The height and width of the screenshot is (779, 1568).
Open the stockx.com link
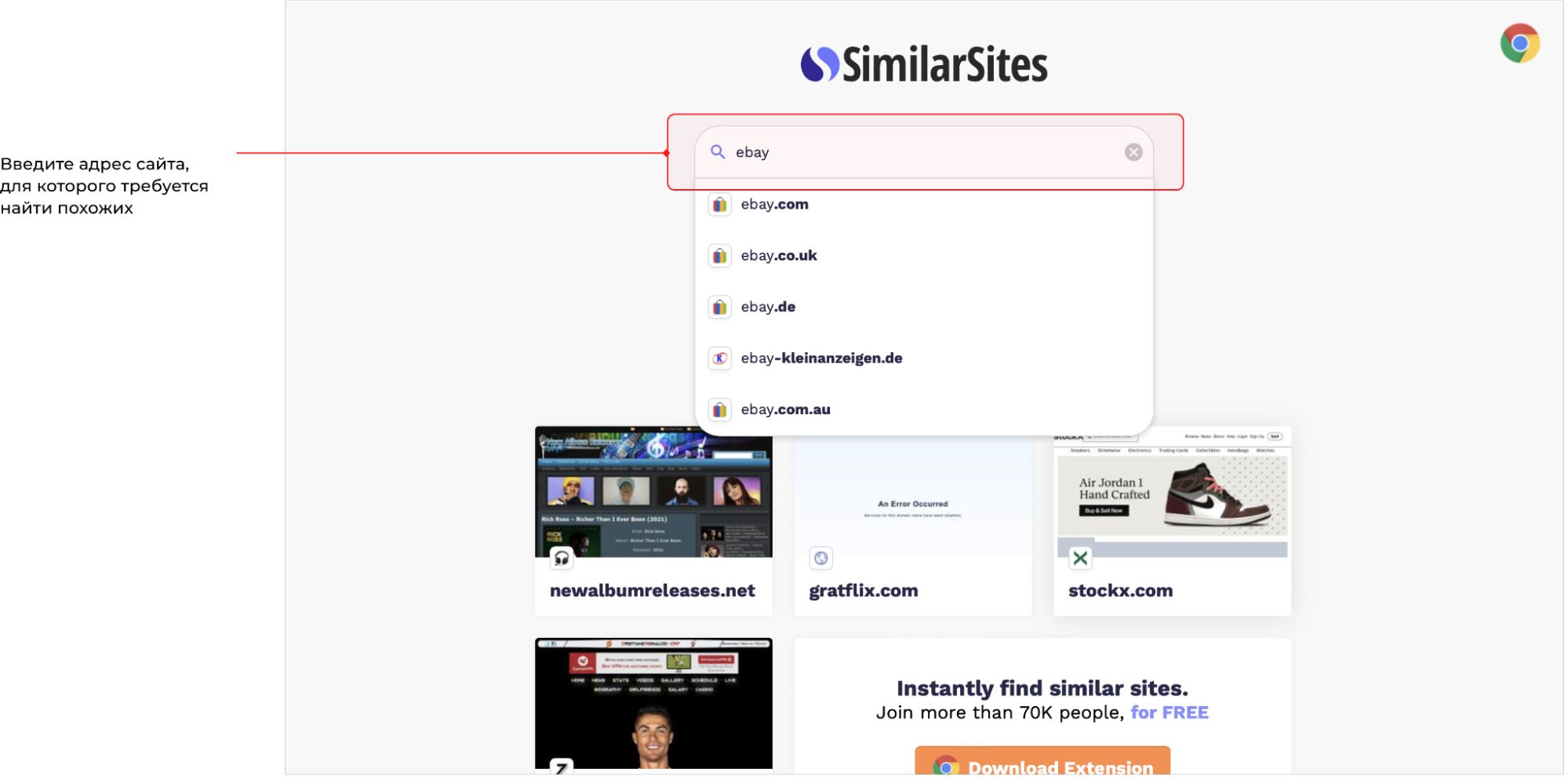click(x=1120, y=591)
